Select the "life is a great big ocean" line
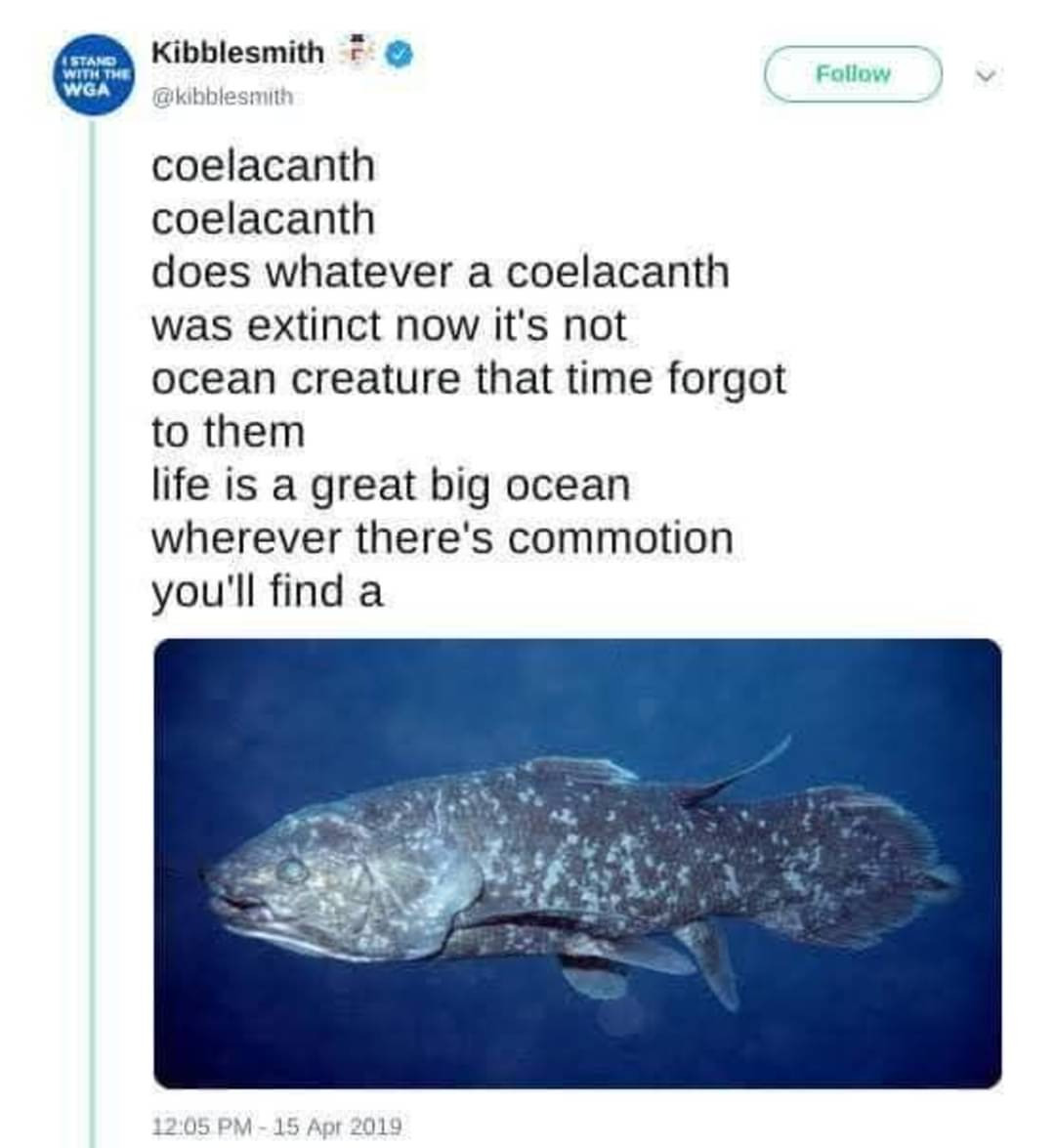 click(x=391, y=486)
